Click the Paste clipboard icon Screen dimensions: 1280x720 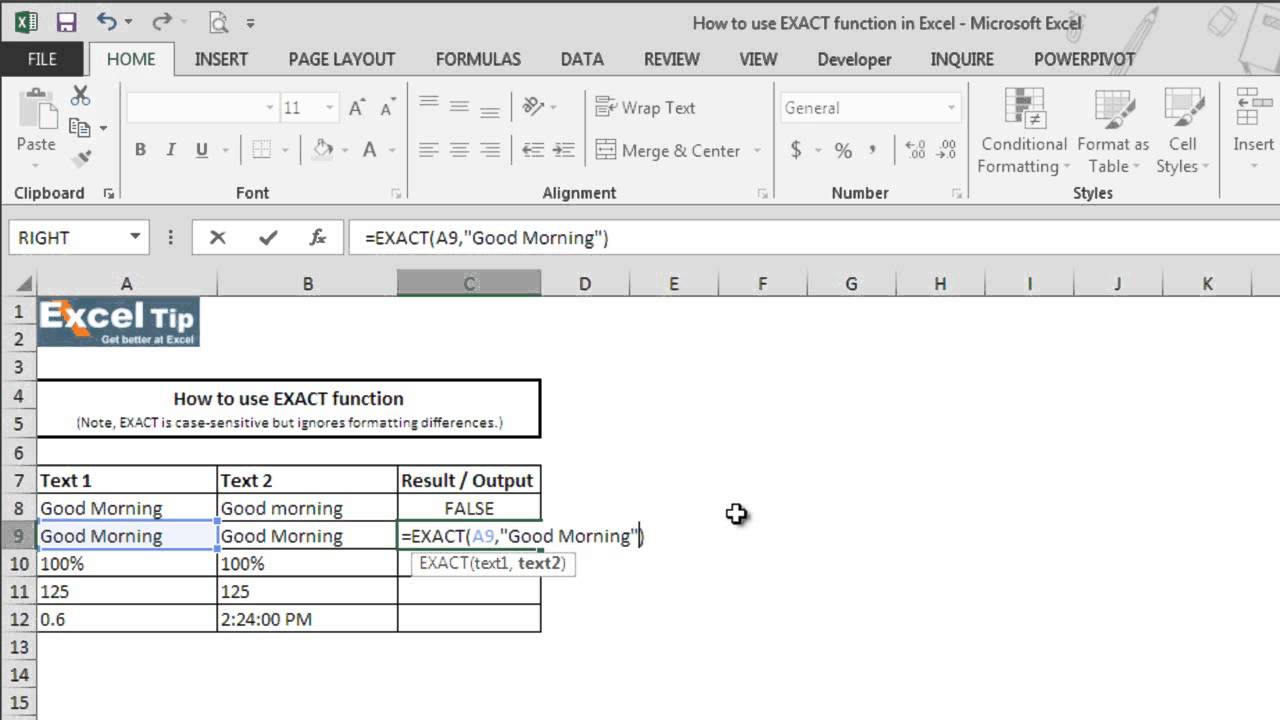pos(36,109)
